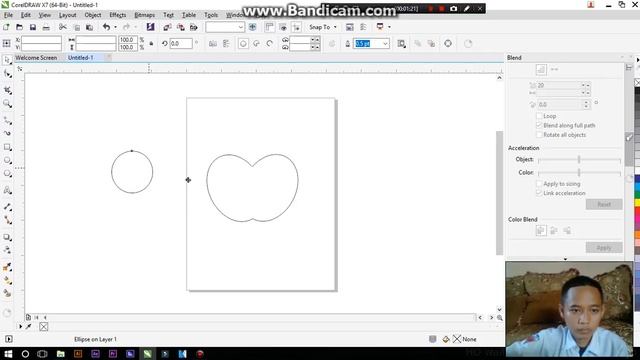Open the File menu
Image resolution: width=640 pixels, height=360 pixels.
(8, 15)
